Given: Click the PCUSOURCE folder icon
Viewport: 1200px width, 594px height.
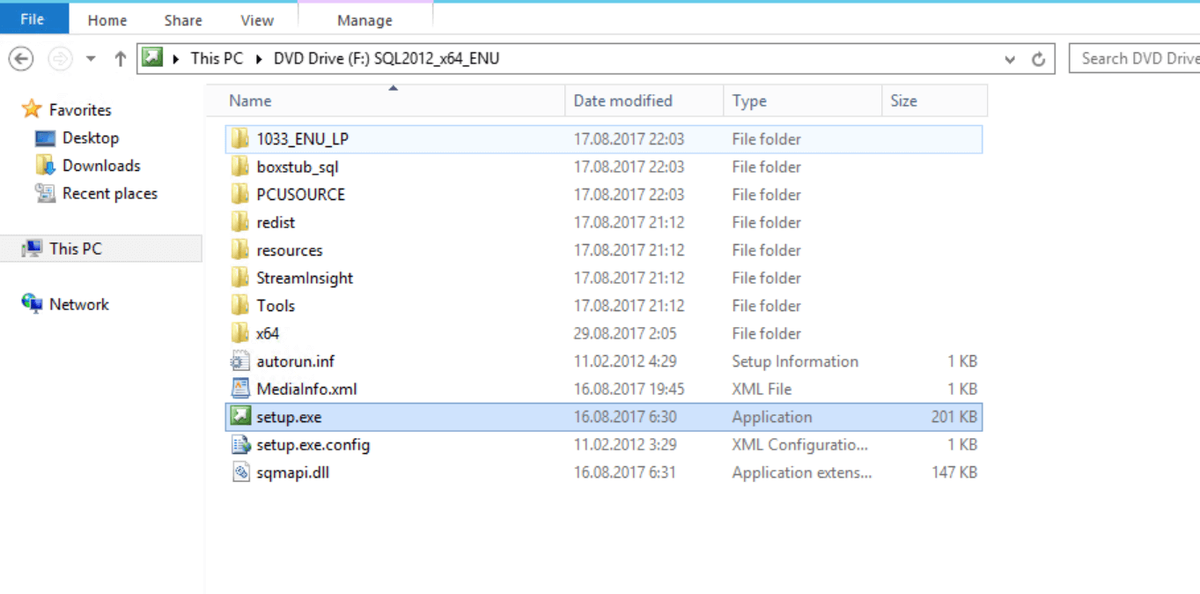Looking at the screenshot, I should pyautogui.click(x=240, y=195).
